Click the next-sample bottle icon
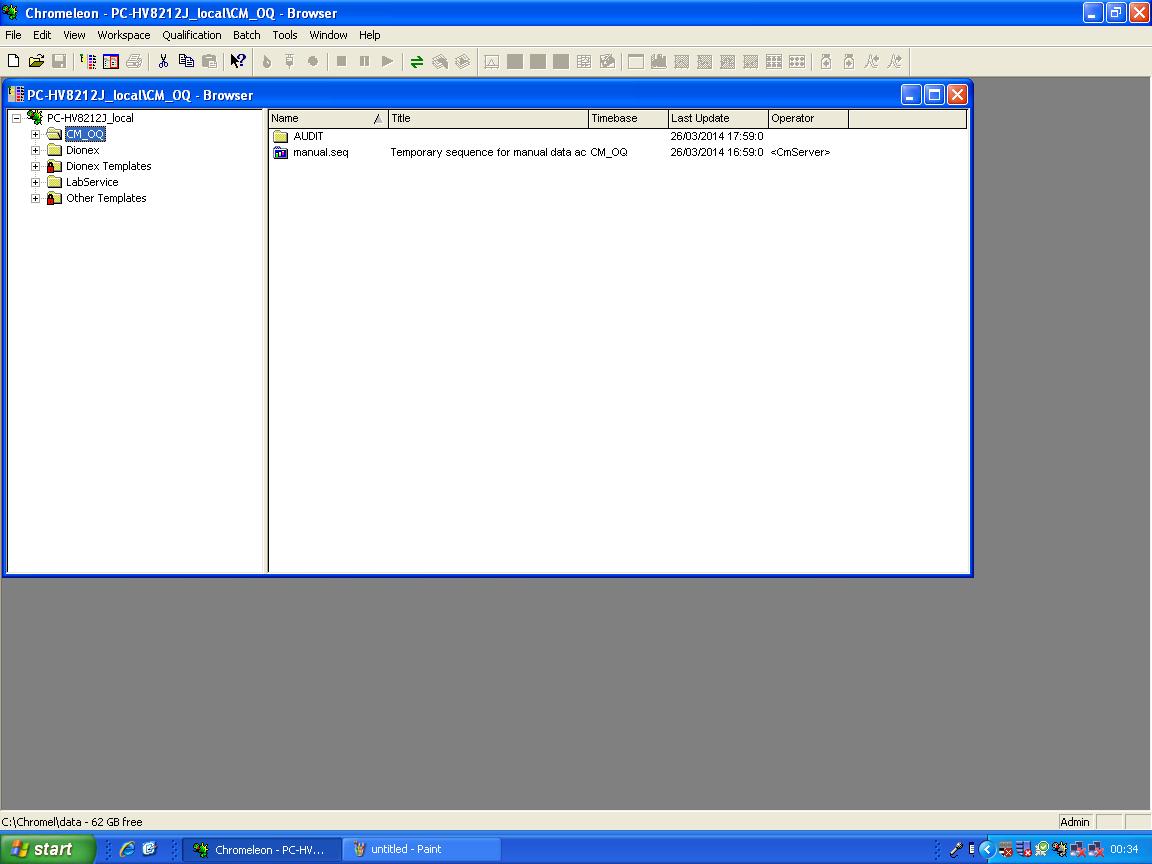 849,62
